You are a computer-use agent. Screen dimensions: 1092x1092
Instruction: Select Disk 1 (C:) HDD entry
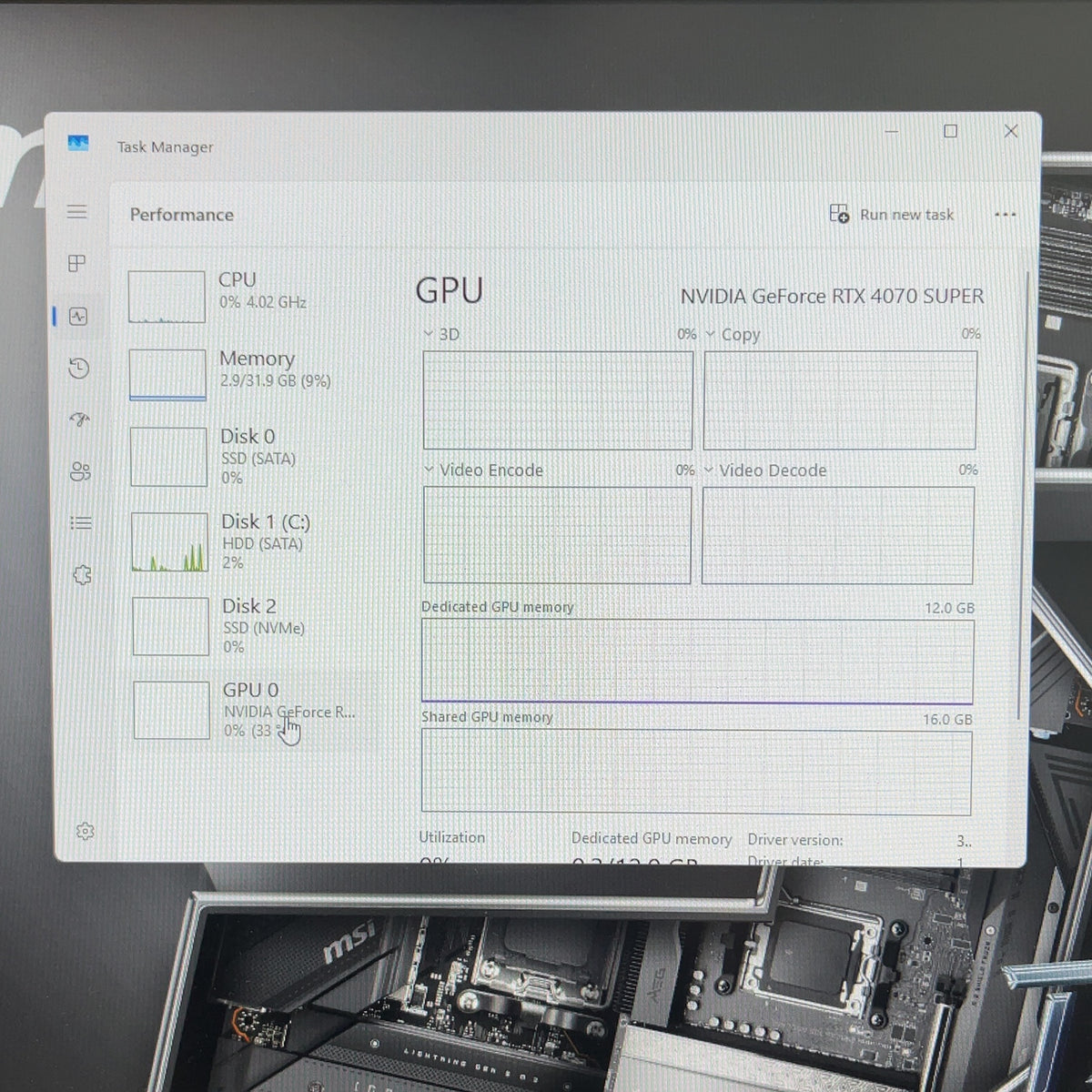pos(254,541)
